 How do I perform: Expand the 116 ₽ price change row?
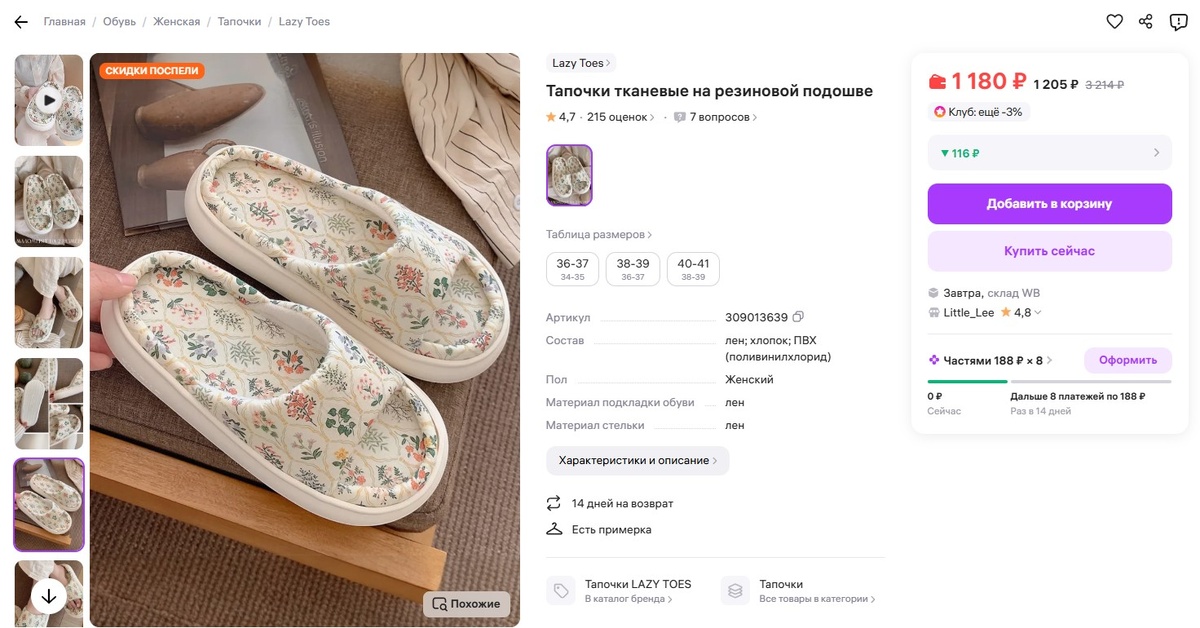1049,153
